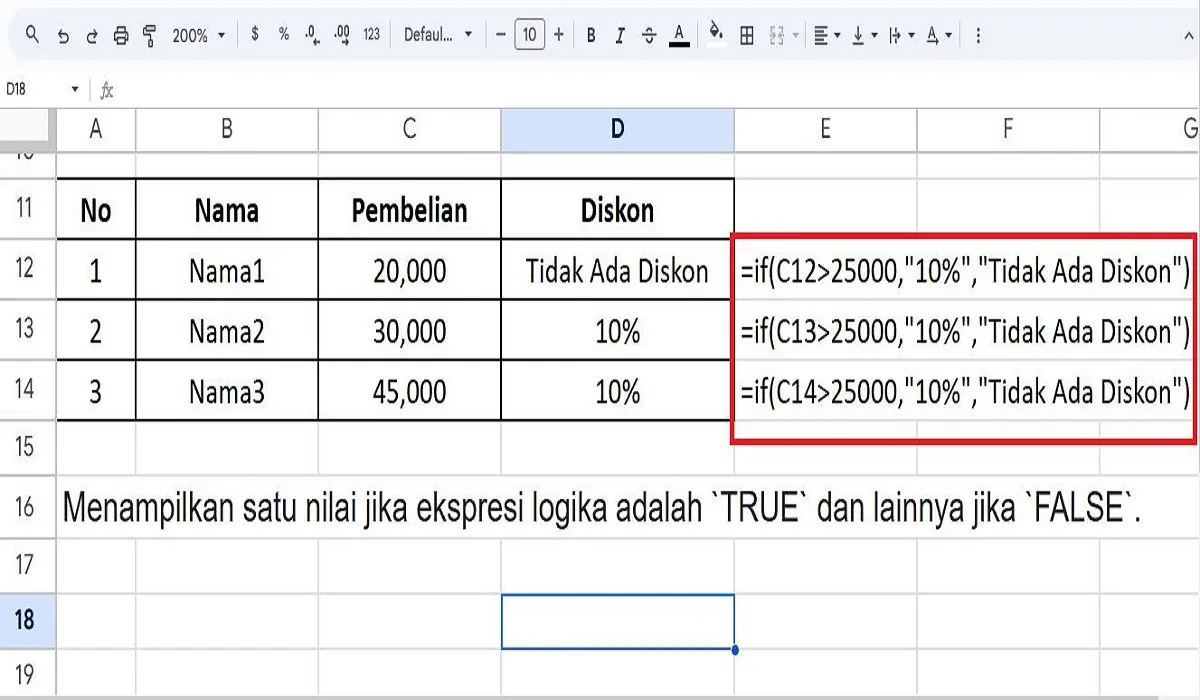Open the fill color picker

tap(716, 35)
